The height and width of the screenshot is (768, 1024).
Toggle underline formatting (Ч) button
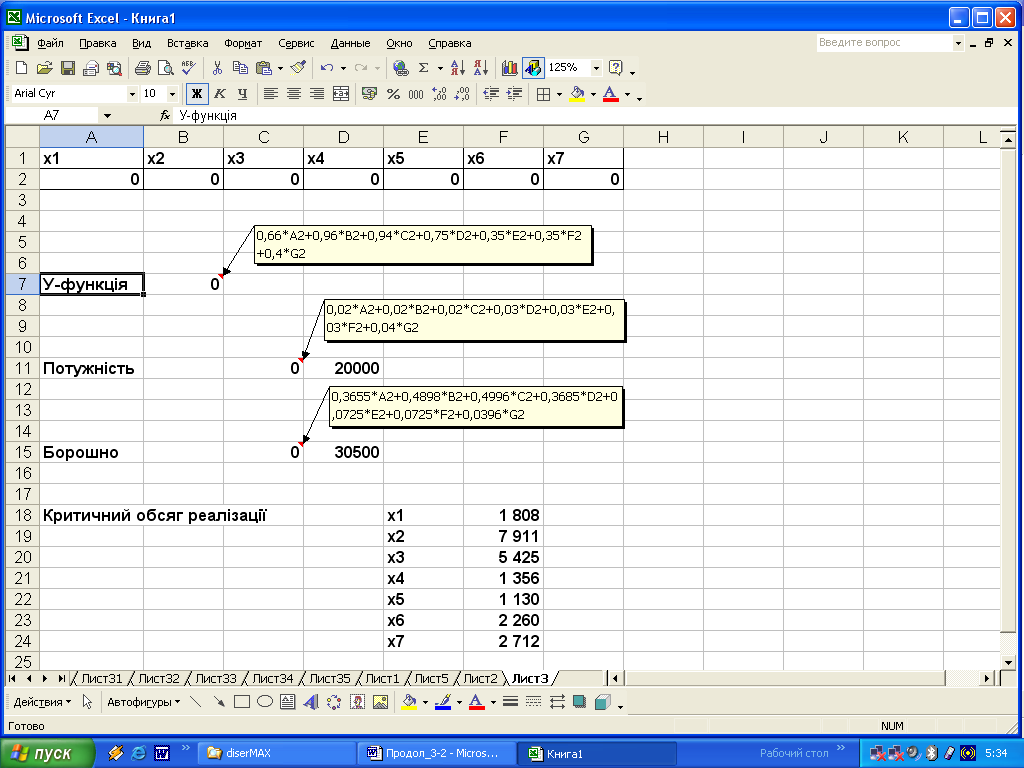click(x=240, y=94)
